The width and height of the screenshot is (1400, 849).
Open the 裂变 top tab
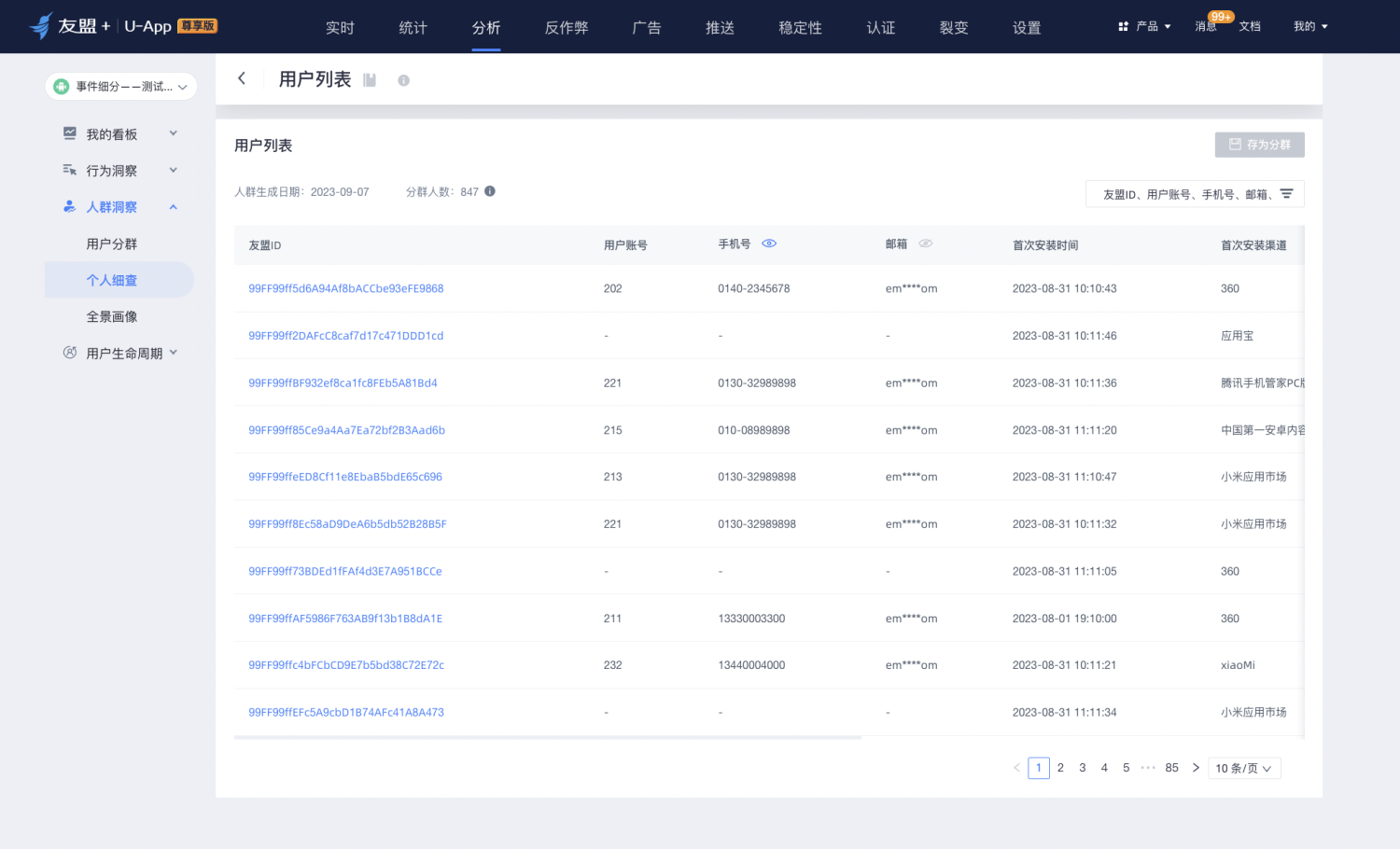click(954, 28)
